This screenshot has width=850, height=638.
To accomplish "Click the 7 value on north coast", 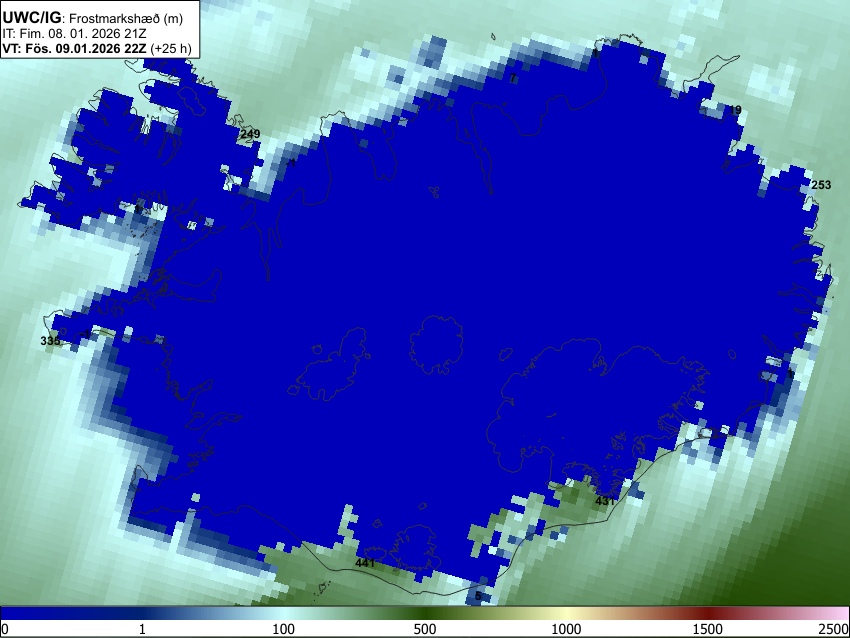I will point(513,79).
